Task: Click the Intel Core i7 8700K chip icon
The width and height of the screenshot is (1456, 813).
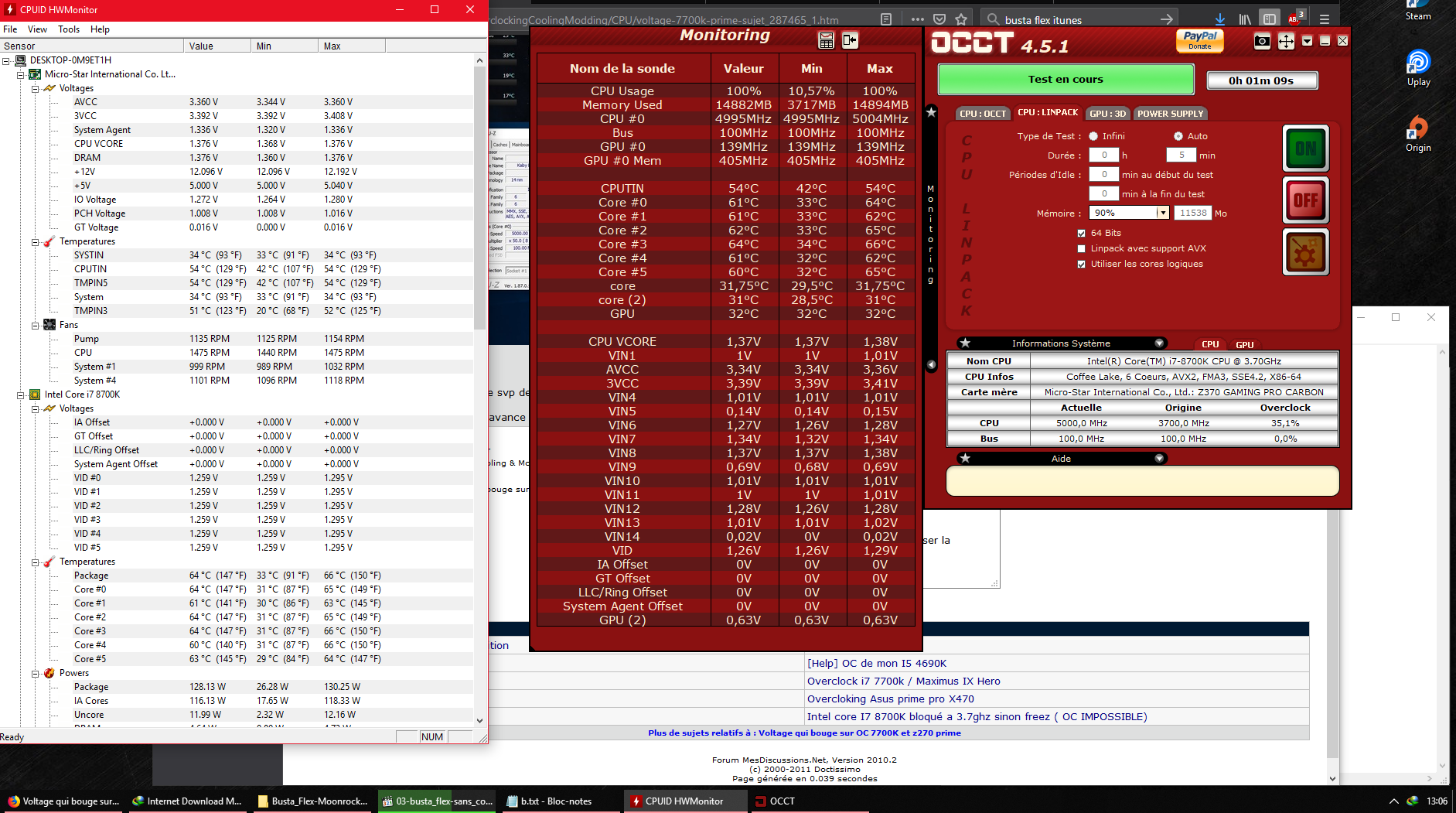Action: (x=35, y=395)
